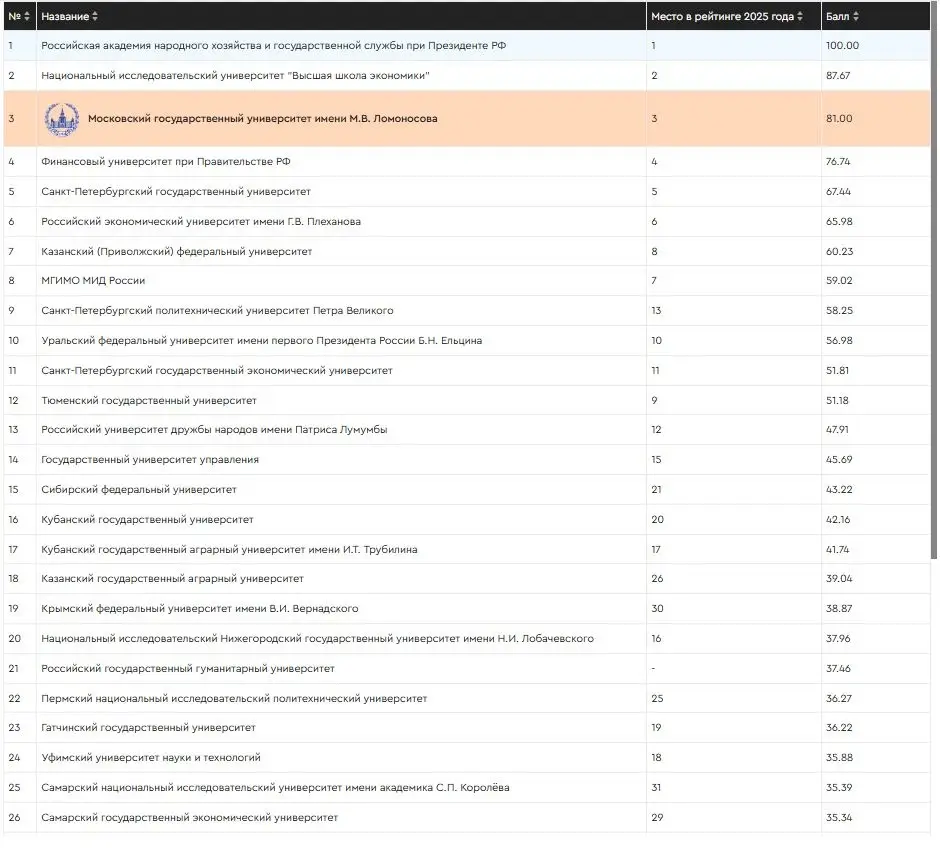940x852 pixels.
Task: Click Финансовый университет при Правительстве РФ
Action: [165, 162]
